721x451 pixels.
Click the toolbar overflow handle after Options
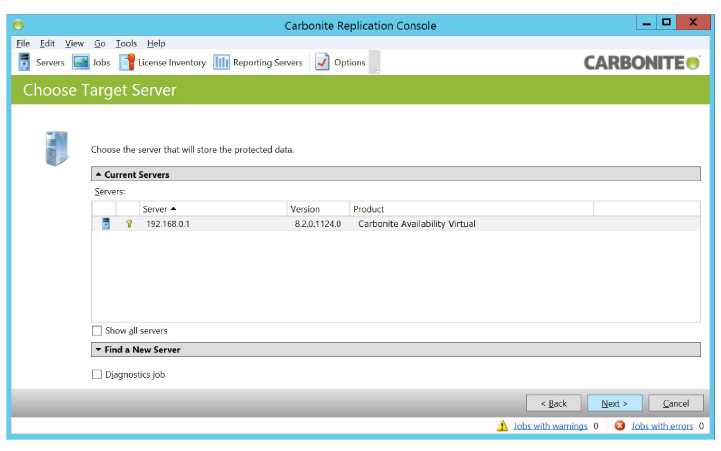click(375, 63)
